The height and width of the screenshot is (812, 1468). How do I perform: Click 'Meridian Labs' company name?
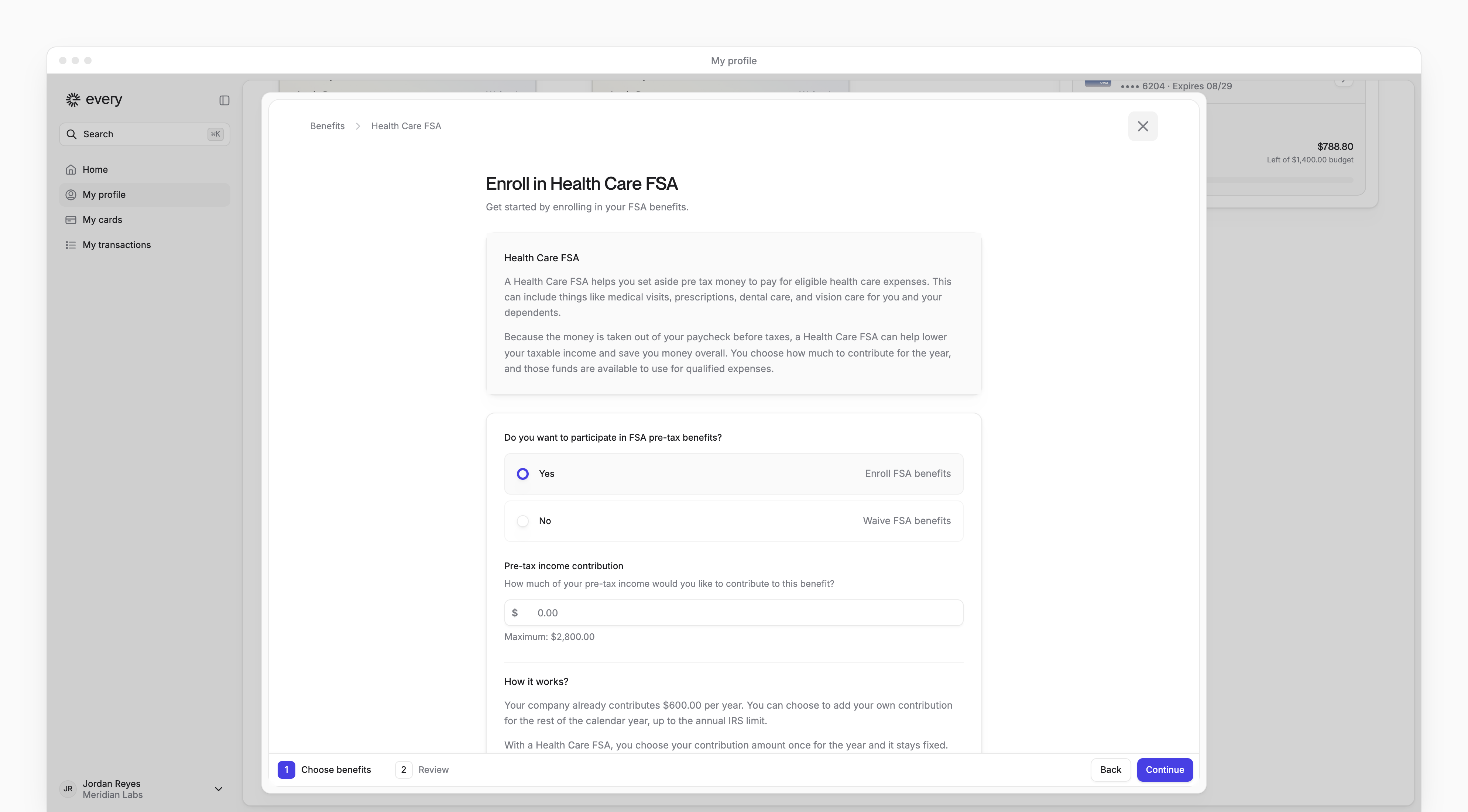(x=112, y=795)
